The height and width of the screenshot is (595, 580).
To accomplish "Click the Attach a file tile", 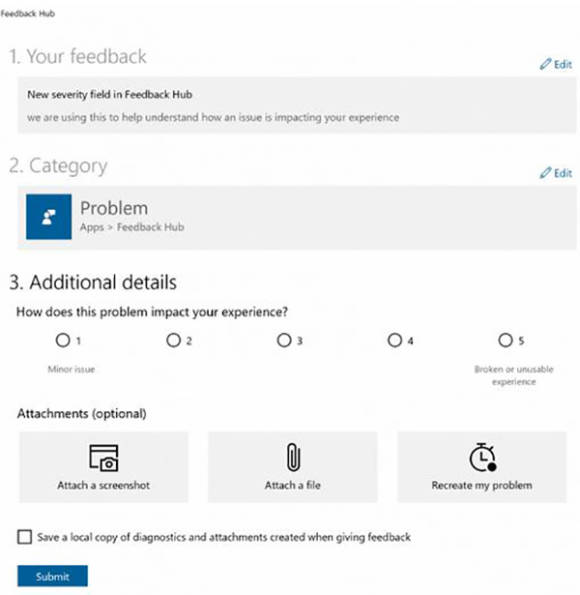I will pyautogui.click(x=293, y=467).
